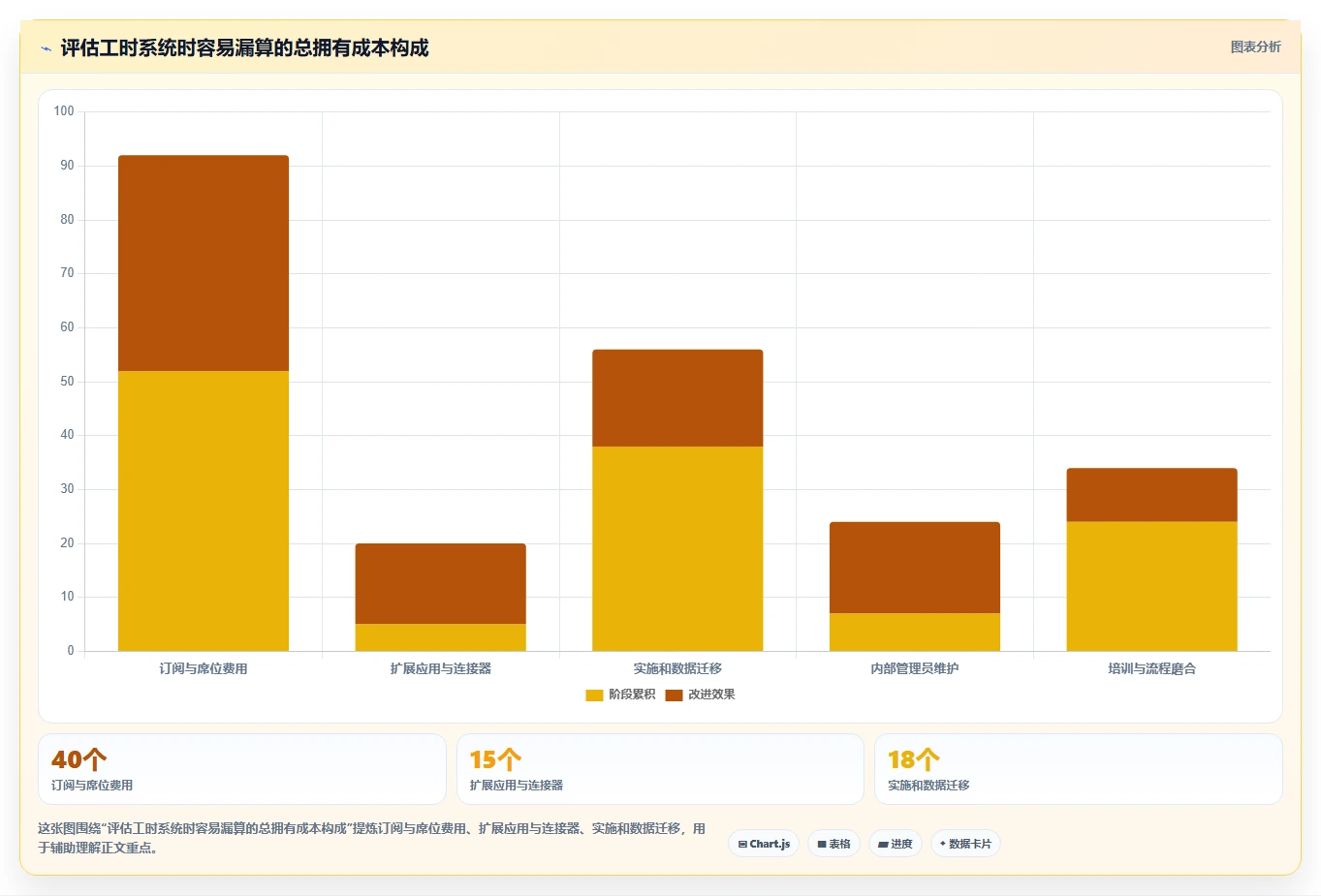Click the brown bar segment for 订阅与席位费用

pos(204,263)
